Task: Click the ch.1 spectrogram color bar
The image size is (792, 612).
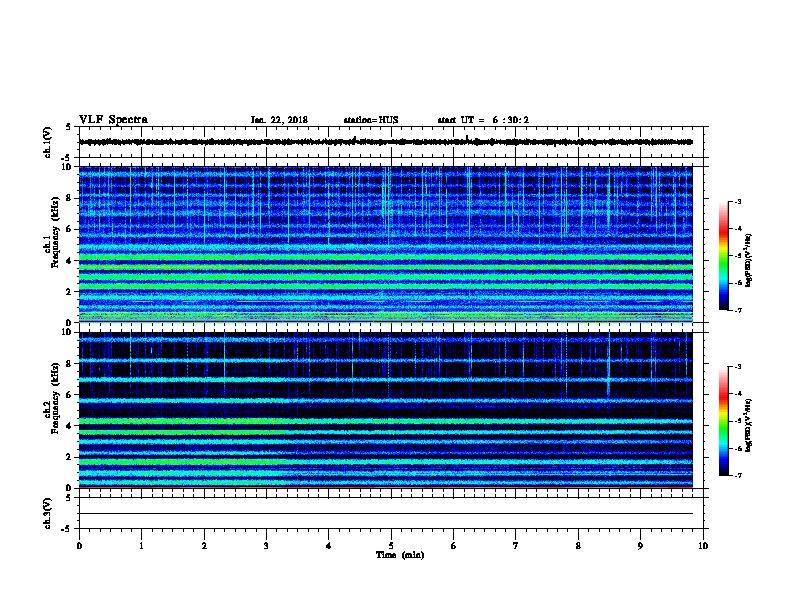Action: pos(723,256)
